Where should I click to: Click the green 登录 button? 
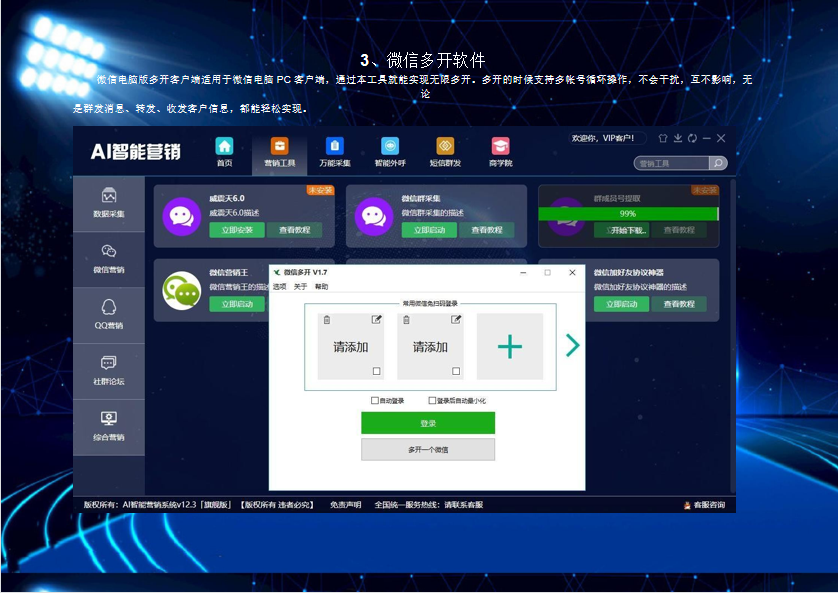tap(428, 423)
